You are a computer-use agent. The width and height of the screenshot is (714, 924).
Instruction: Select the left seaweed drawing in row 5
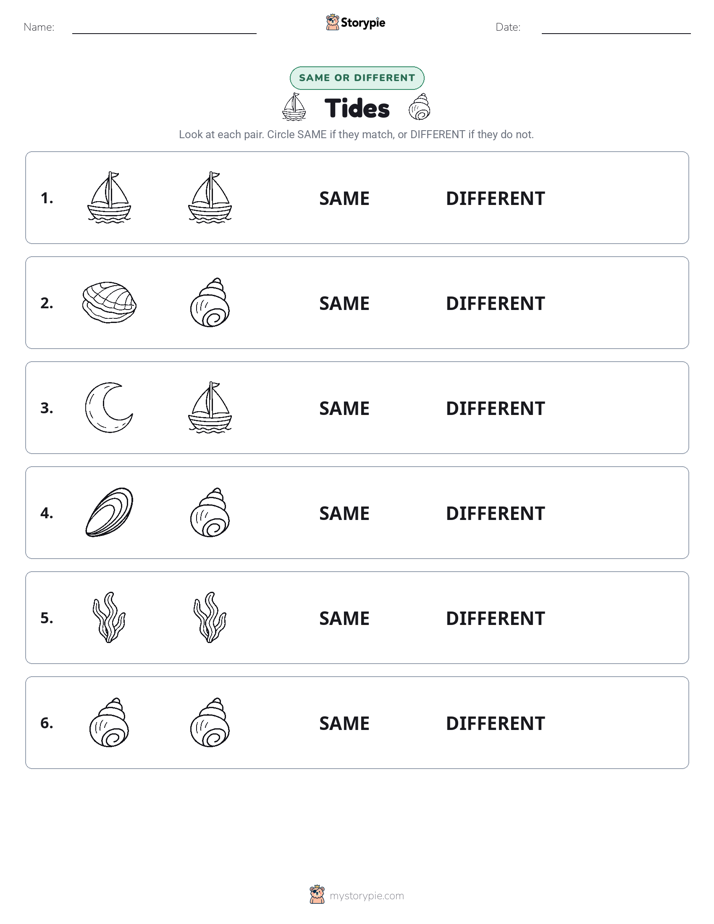(109, 617)
